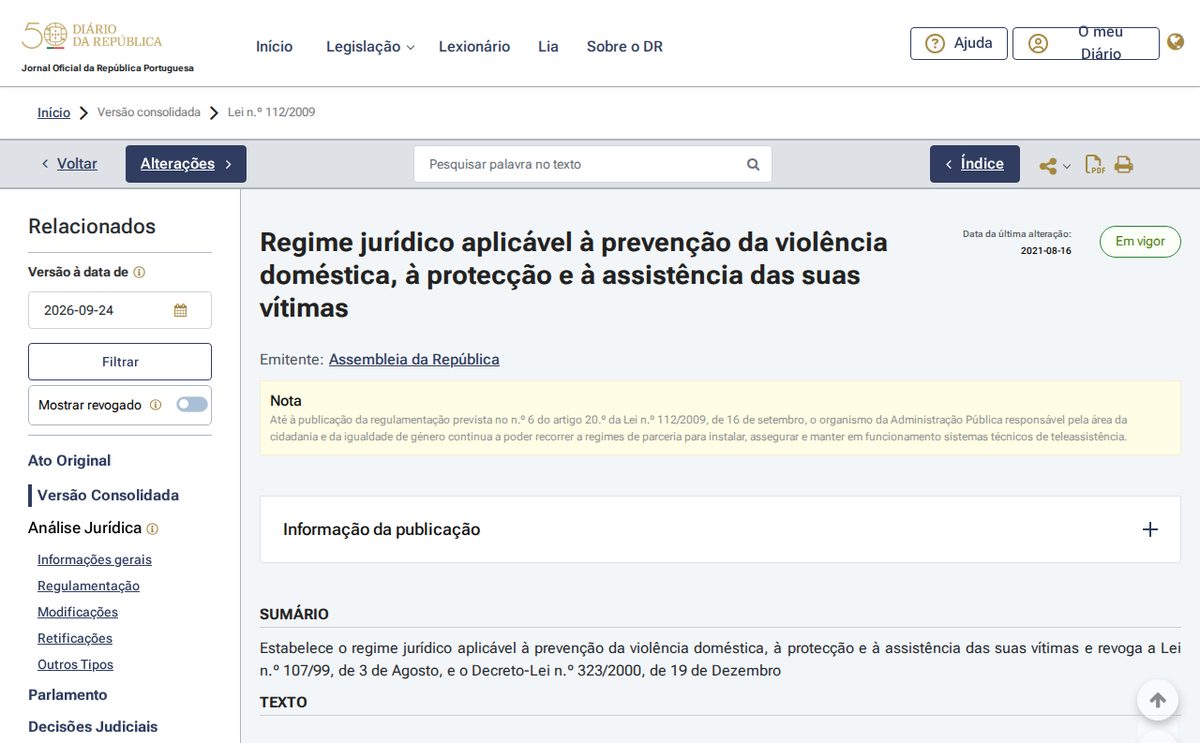The width and height of the screenshot is (1200, 743).
Task: Select Versão Consolidada in sidebar
Action: (108, 495)
